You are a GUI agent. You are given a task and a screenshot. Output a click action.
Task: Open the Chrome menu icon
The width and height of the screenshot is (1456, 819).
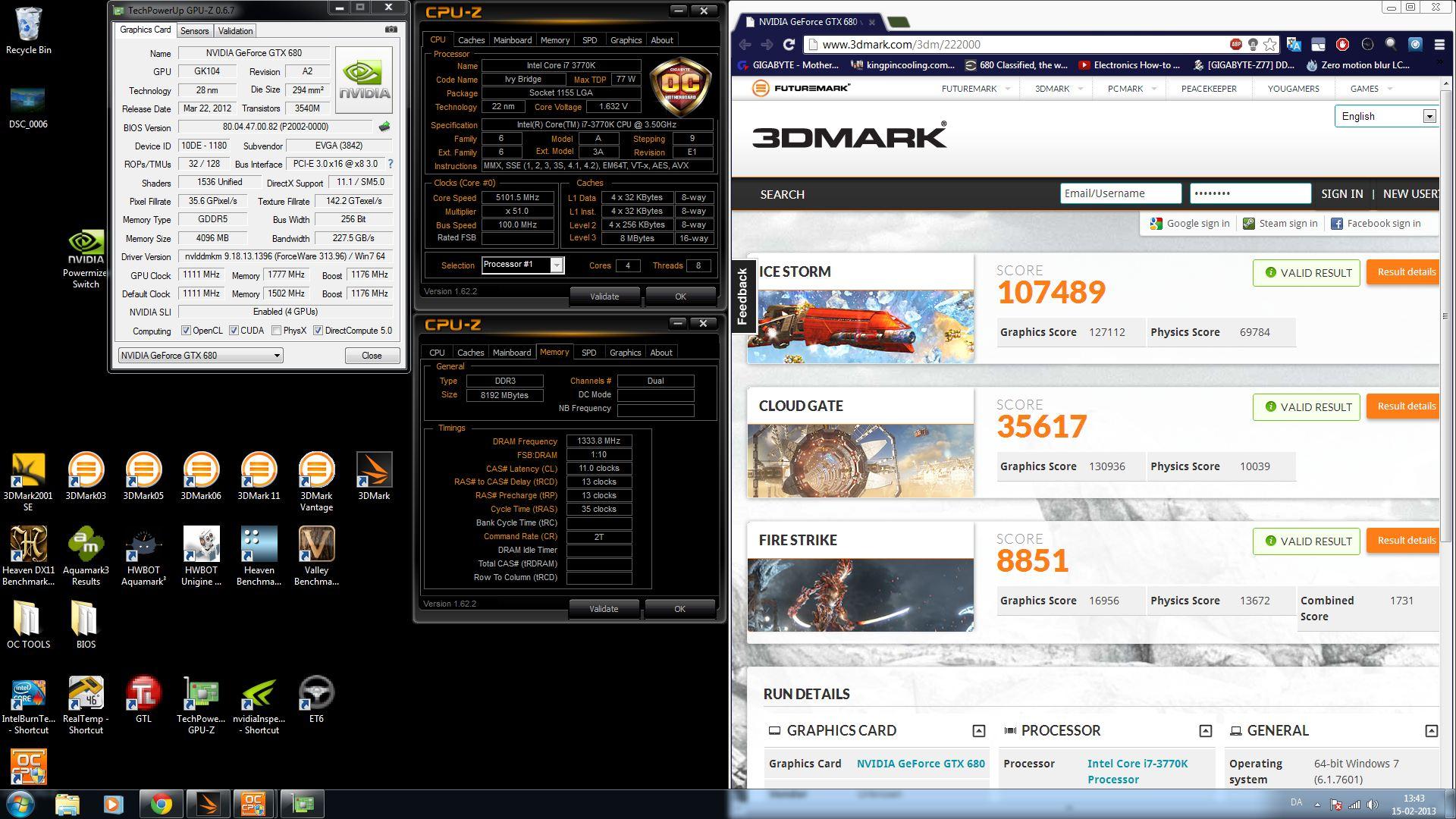coord(1439,45)
